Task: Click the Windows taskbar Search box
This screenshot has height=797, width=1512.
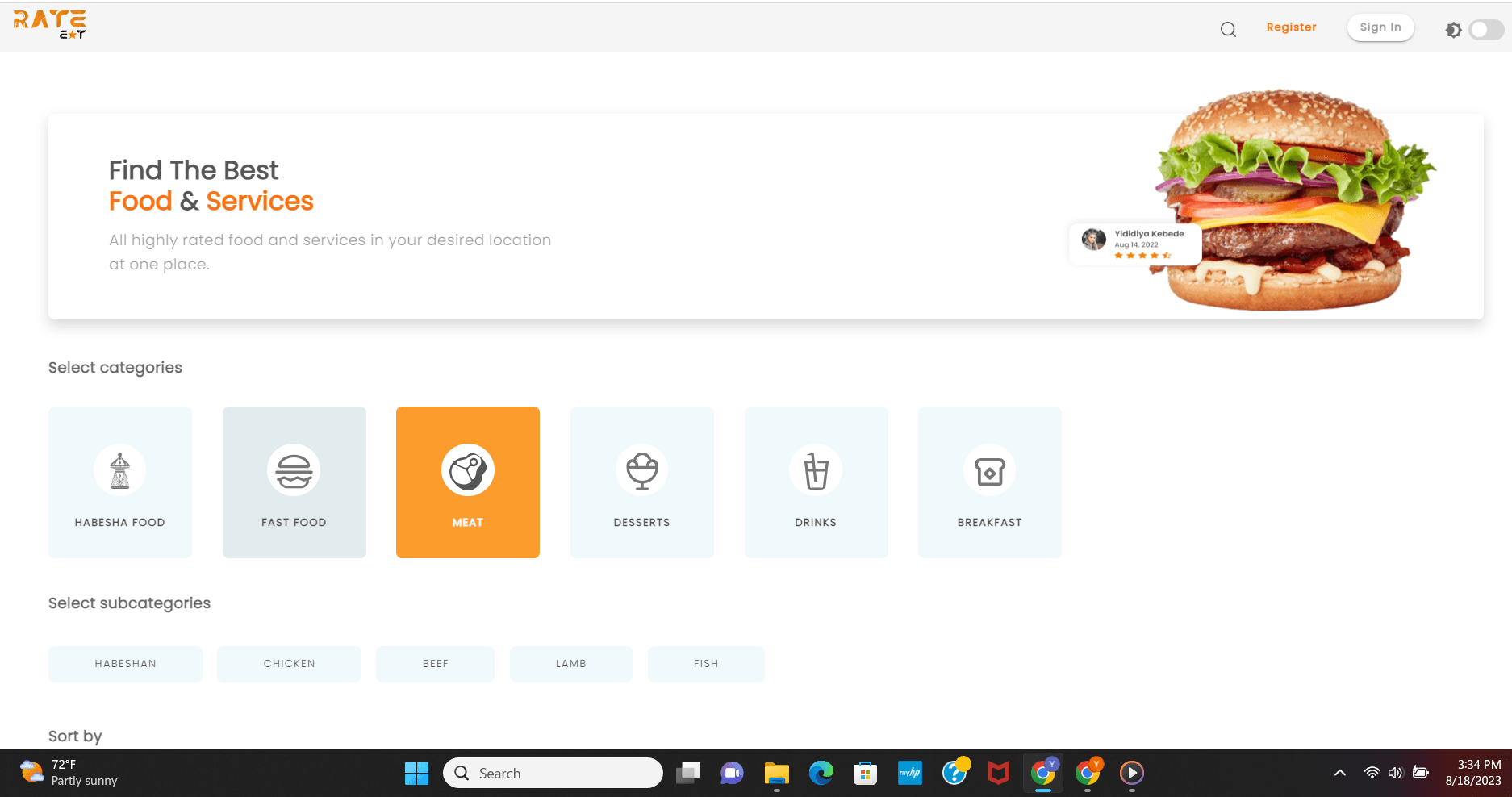Action: 553,773
